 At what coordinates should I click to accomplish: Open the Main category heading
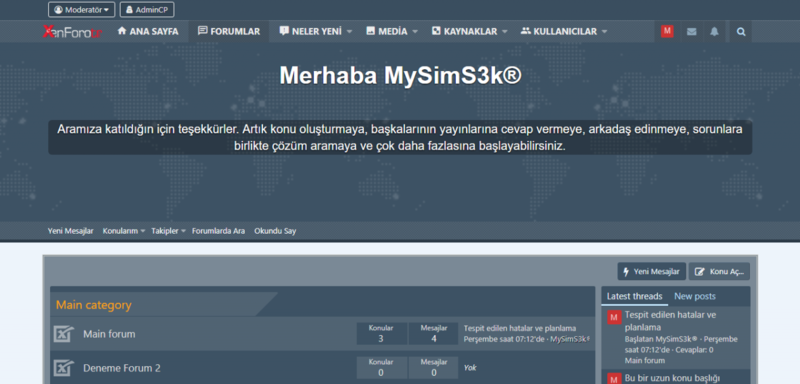(93, 305)
